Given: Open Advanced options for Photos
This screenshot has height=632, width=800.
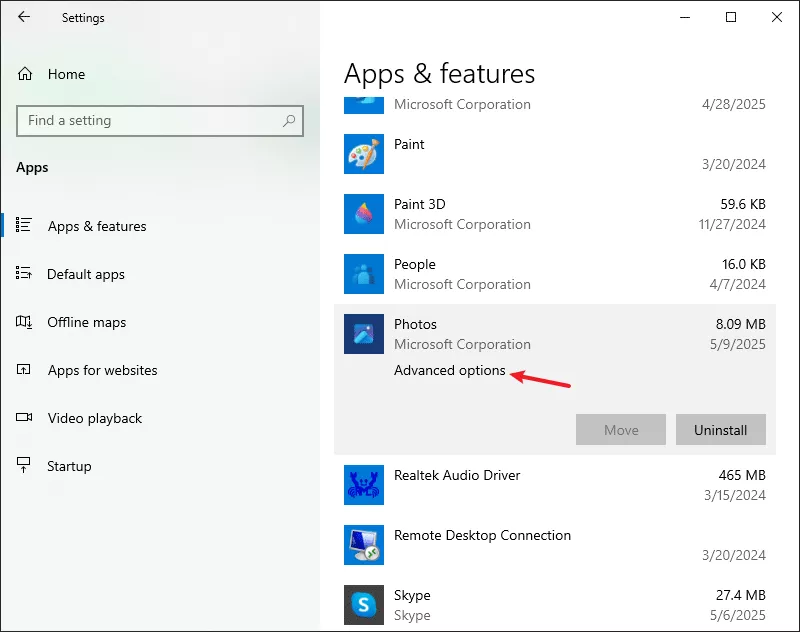Looking at the screenshot, I should pyautogui.click(x=449, y=370).
